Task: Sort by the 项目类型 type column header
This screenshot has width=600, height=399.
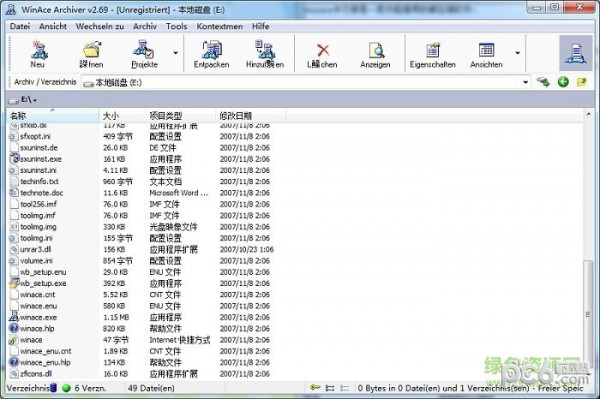Action: tap(181, 116)
